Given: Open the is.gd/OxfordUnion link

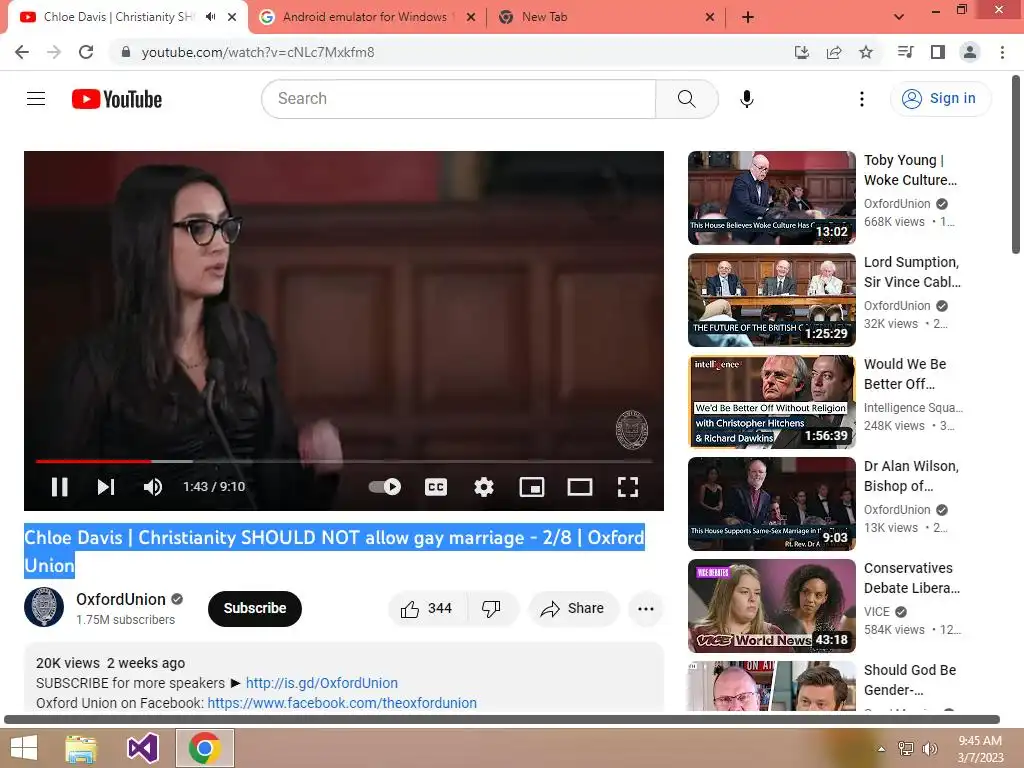Looking at the screenshot, I should 321,683.
